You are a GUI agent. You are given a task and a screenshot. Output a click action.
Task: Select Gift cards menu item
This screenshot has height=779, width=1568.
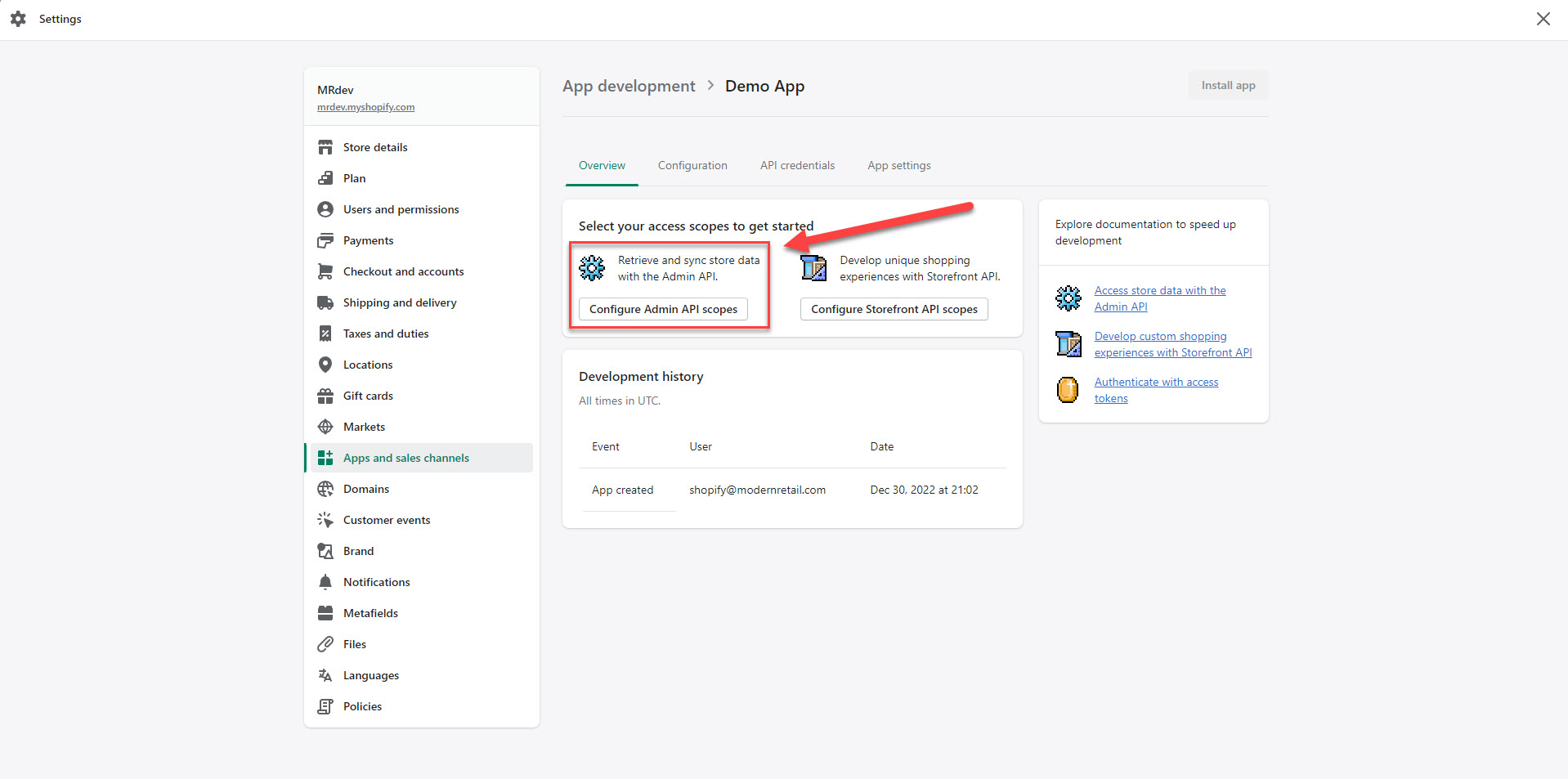click(x=422, y=396)
